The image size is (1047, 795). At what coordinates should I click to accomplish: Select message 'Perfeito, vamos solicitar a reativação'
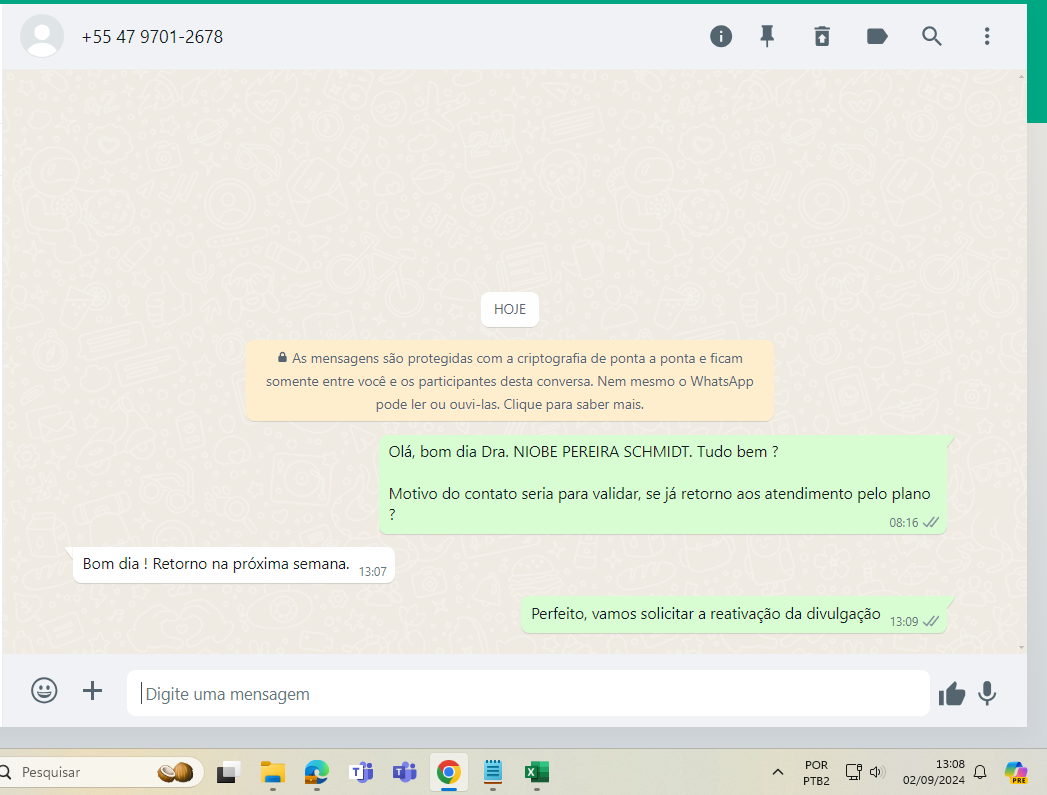(733, 615)
